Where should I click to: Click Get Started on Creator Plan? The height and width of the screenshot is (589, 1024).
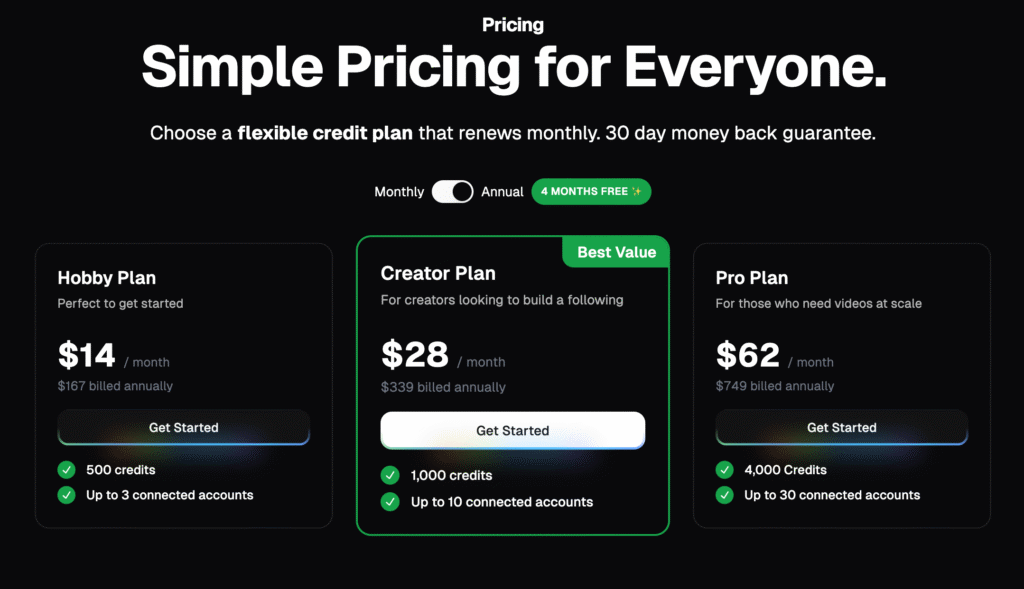click(513, 430)
